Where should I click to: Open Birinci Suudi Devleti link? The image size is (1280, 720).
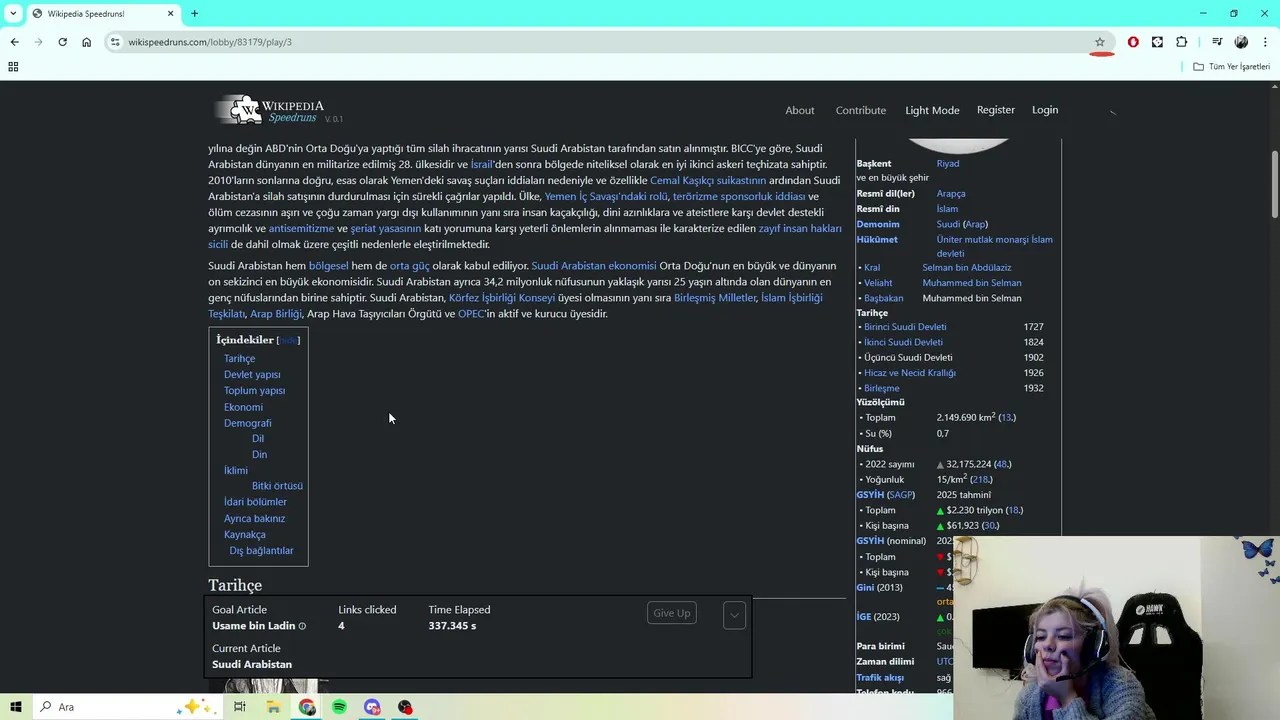905,326
